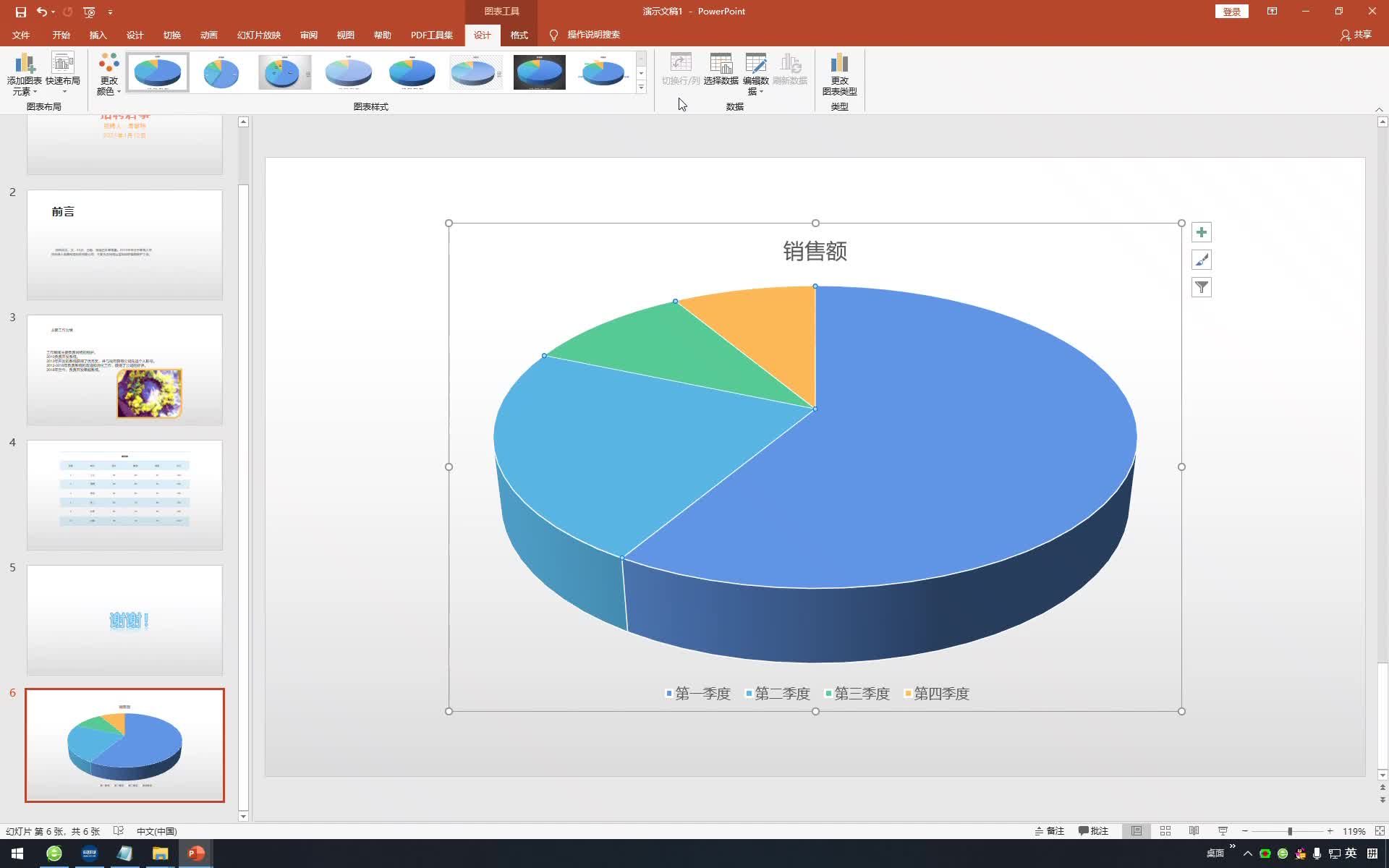Move to next row of chart styles
This screenshot has height=868, width=1389.
click(641, 73)
